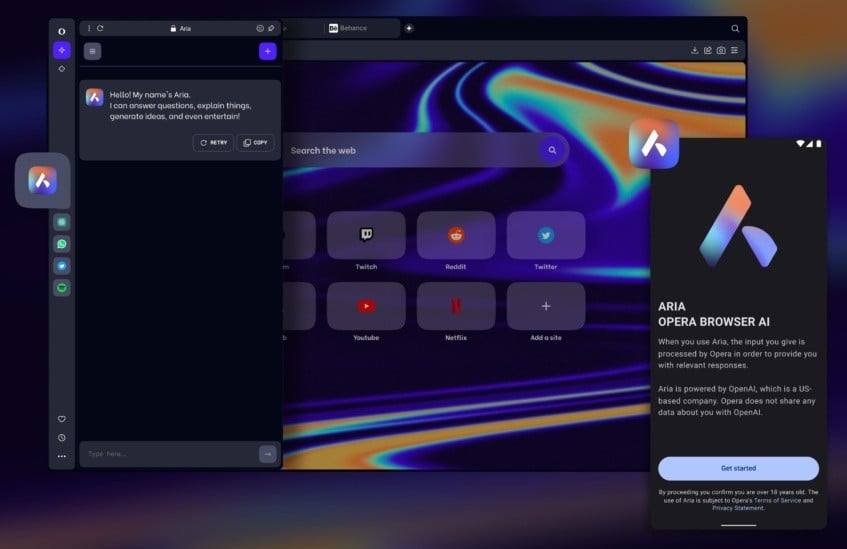Open Easy Setup sliders icon
This screenshot has width=847, height=549.
(x=735, y=50)
